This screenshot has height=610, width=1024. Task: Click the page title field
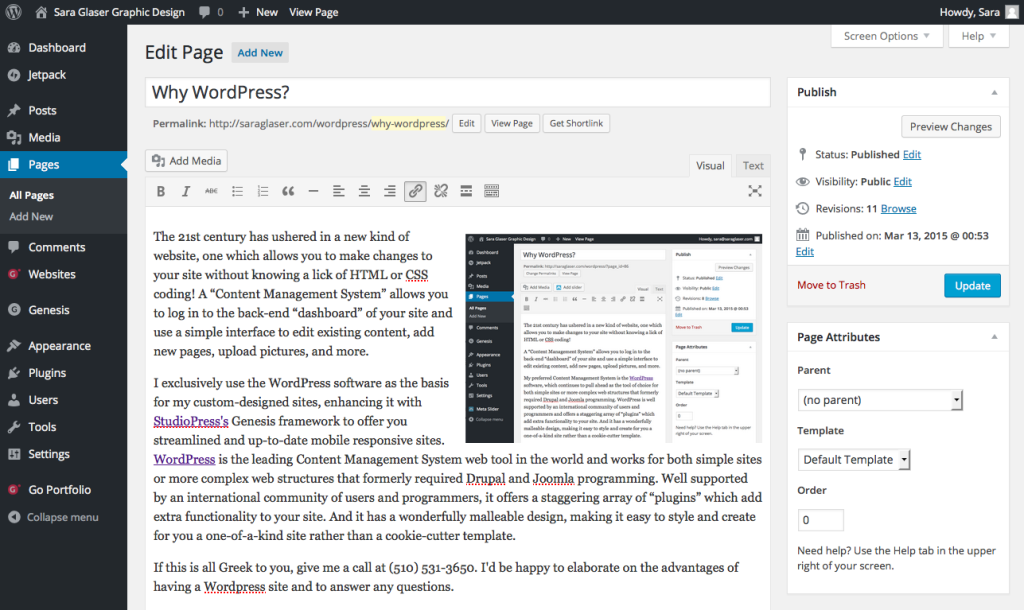coord(458,92)
